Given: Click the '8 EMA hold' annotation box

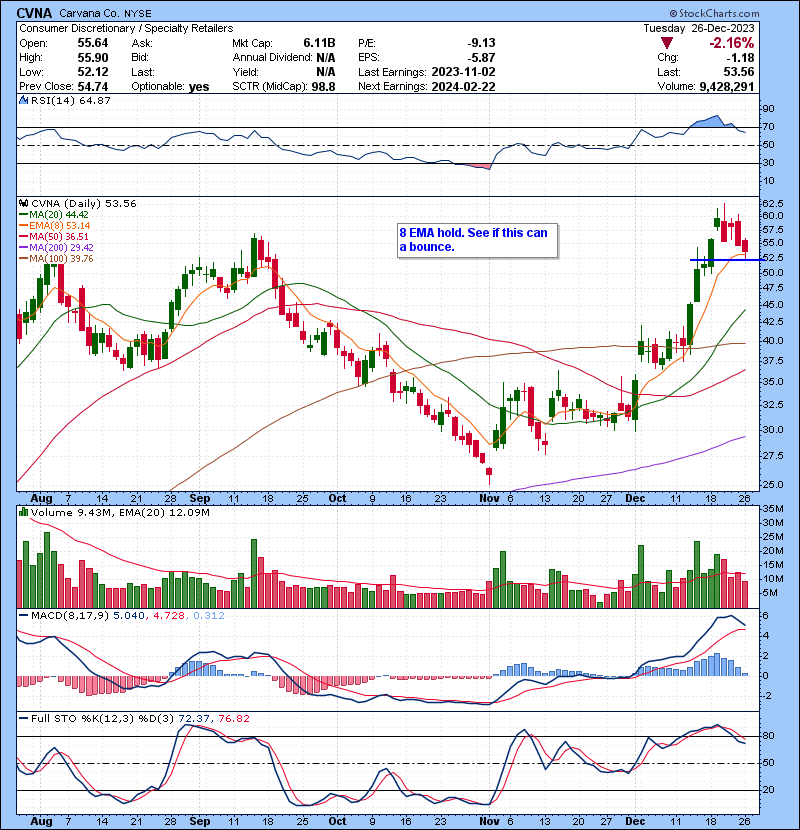Looking at the screenshot, I should 477,239.
